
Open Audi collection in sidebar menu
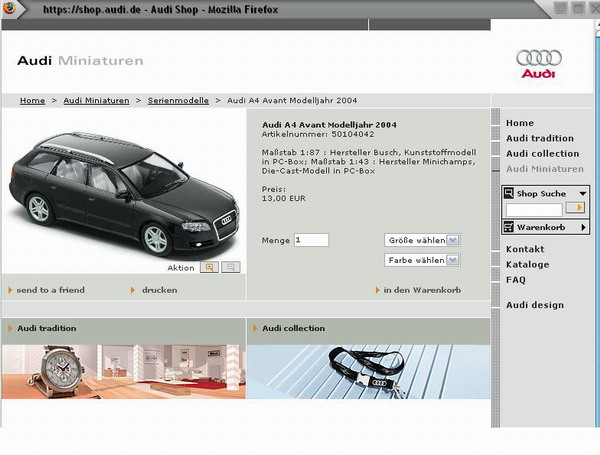543,153
